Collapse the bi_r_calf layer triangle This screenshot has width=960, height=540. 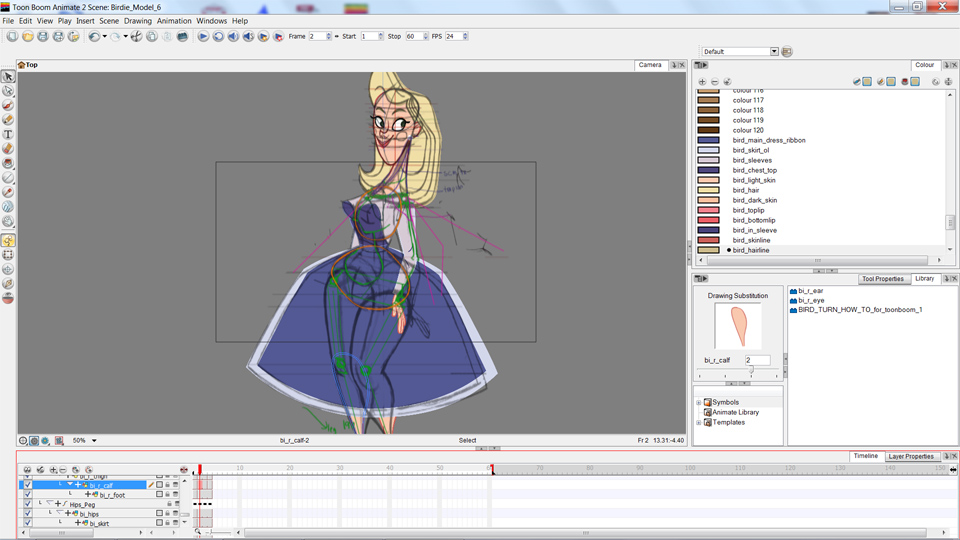pyautogui.click(x=70, y=484)
